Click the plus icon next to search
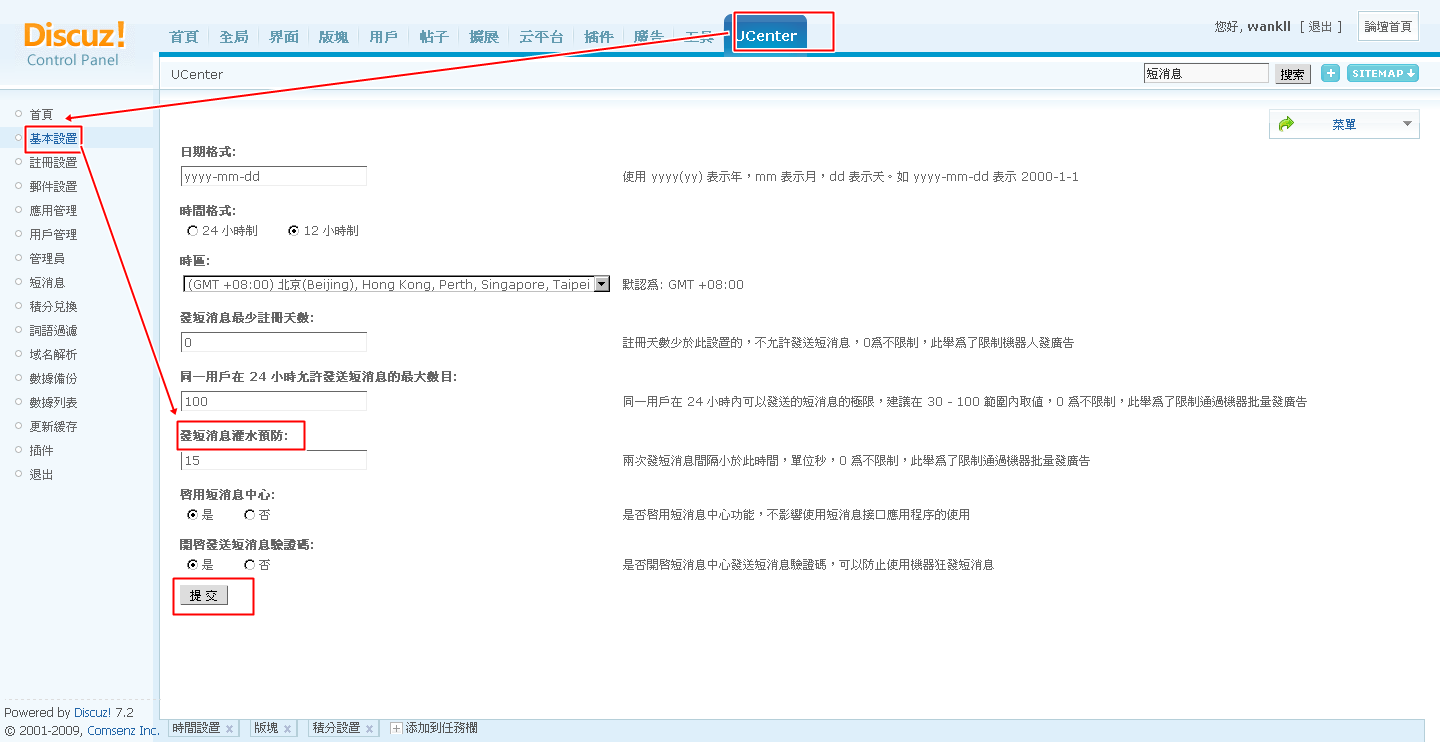 (1330, 73)
